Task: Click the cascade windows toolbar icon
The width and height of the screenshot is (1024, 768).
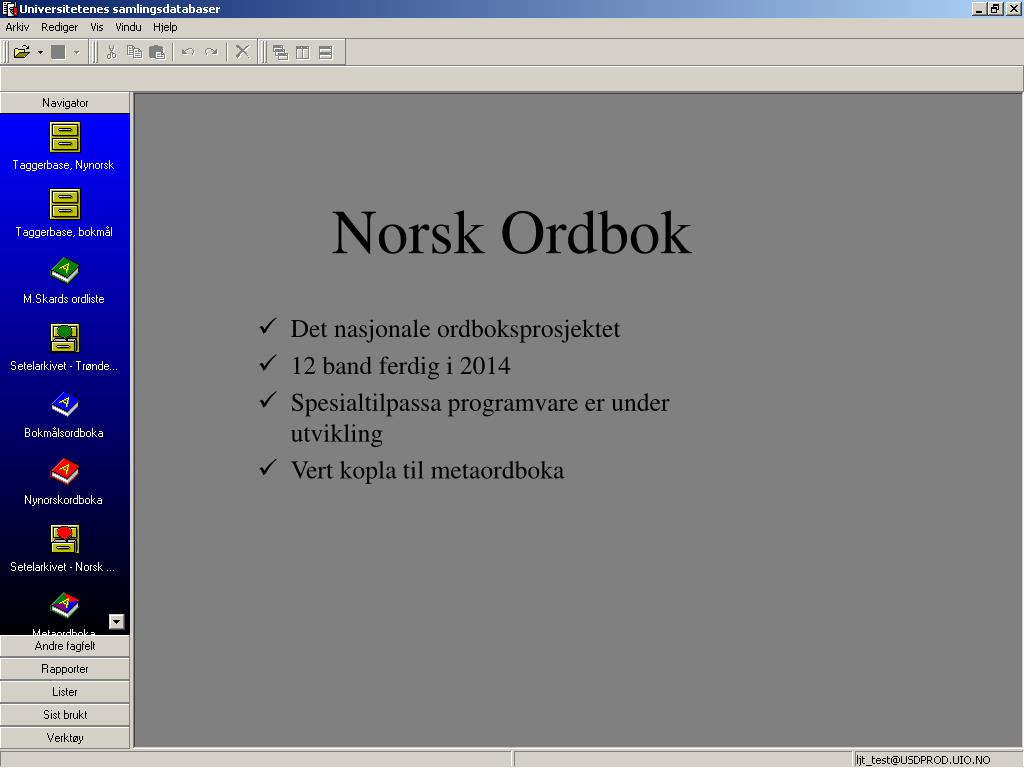Action: [x=280, y=52]
